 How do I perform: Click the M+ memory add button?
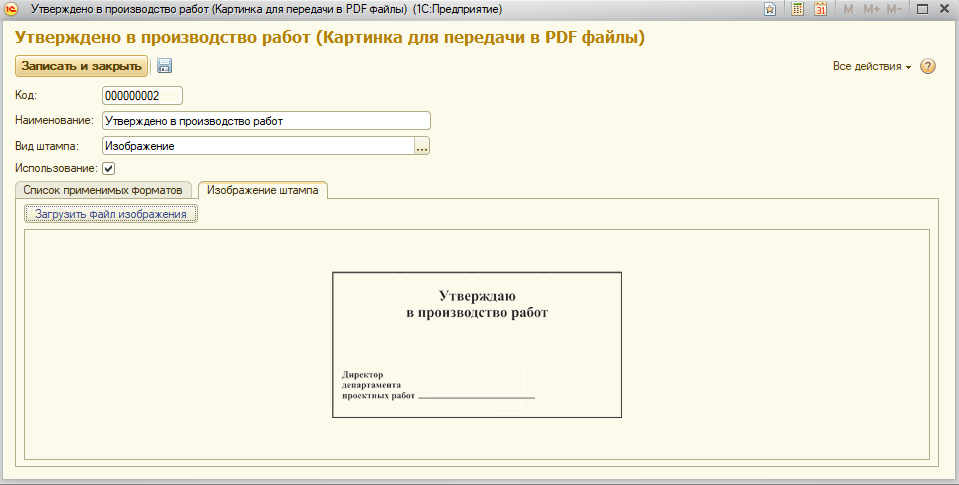[x=871, y=9]
